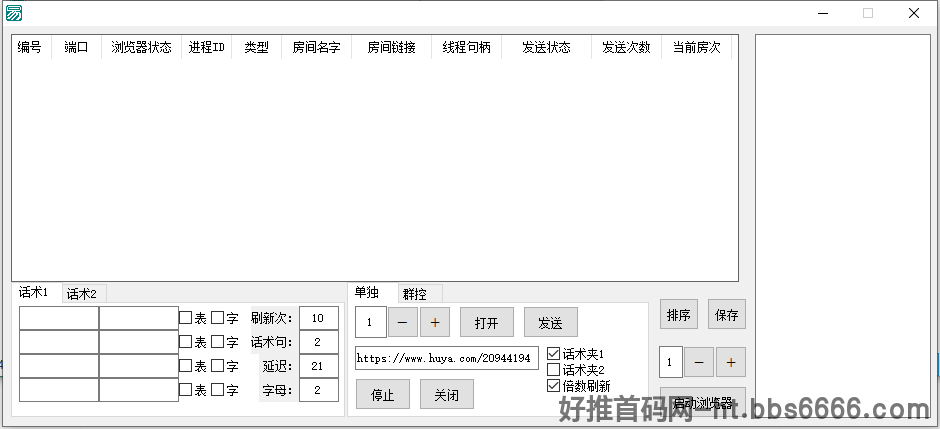Image resolution: width=940 pixels, height=429 pixels.
Task: Check the 字 box in the 字母 row
Action: click(217, 389)
